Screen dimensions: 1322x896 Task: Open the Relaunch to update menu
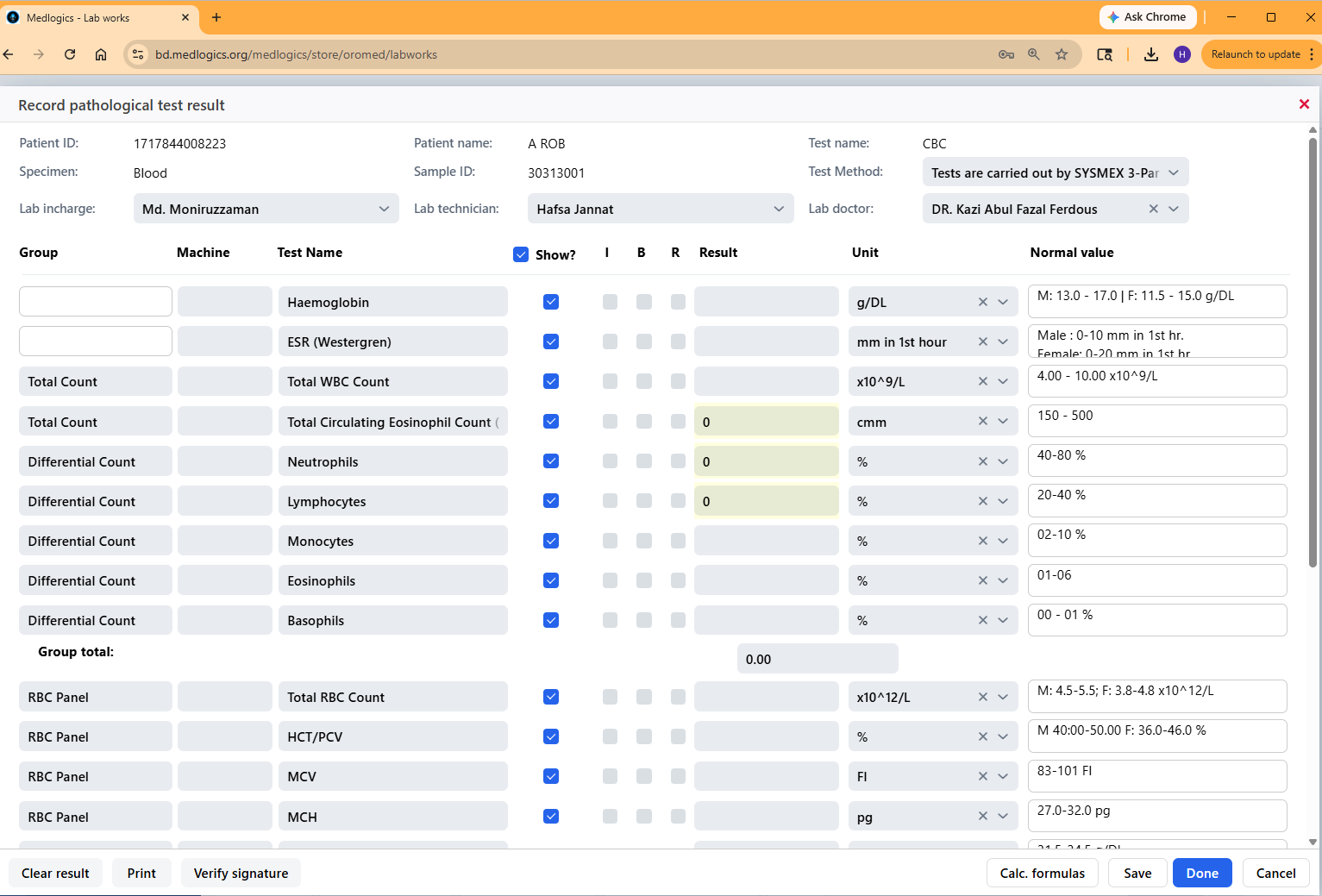click(x=1256, y=53)
